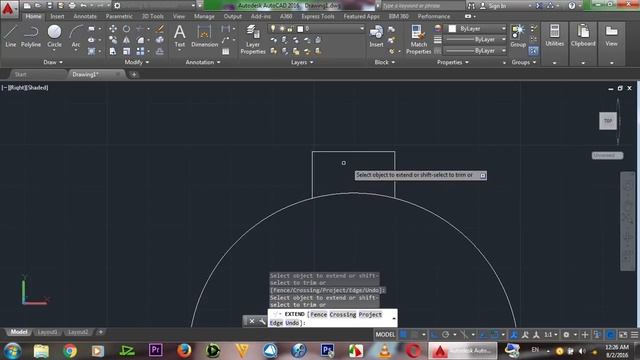Click the object color swatch in Properties
This screenshot has height=360, width=640.
[452, 29]
